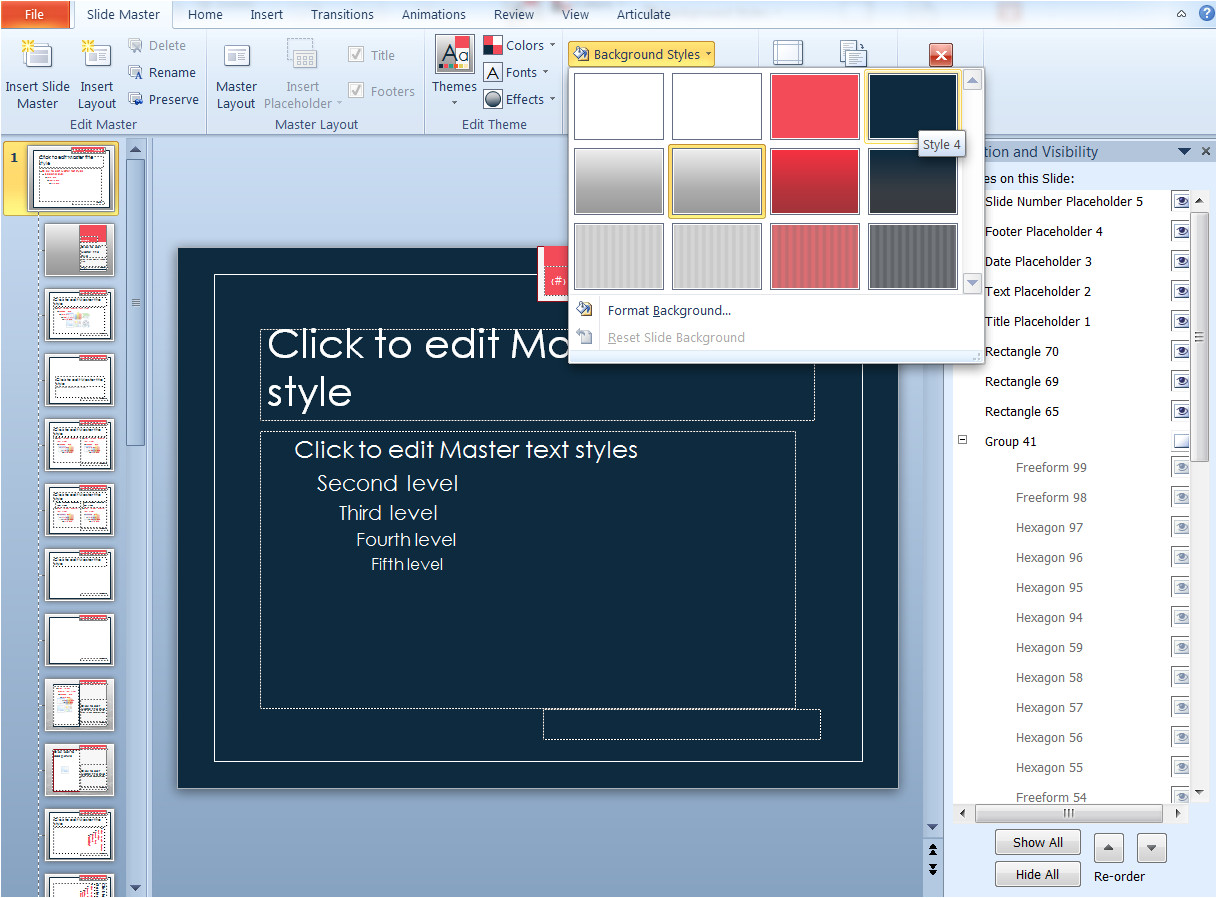Image resolution: width=1217 pixels, height=898 pixels.
Task: Click the Show All button
Action: pos(1037,842)
